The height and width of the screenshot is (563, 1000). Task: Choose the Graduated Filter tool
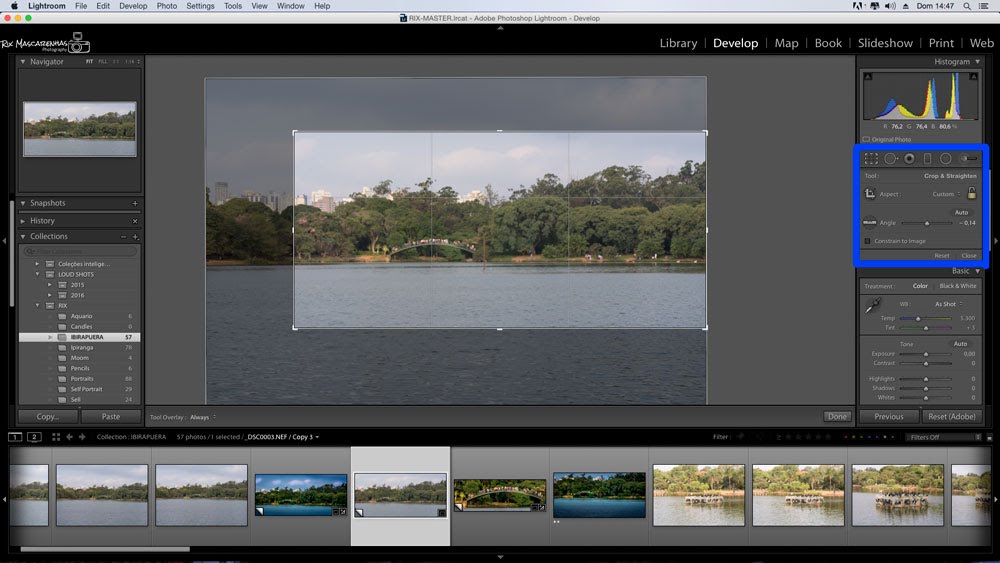pyautogui.click(x=927, y=158)
